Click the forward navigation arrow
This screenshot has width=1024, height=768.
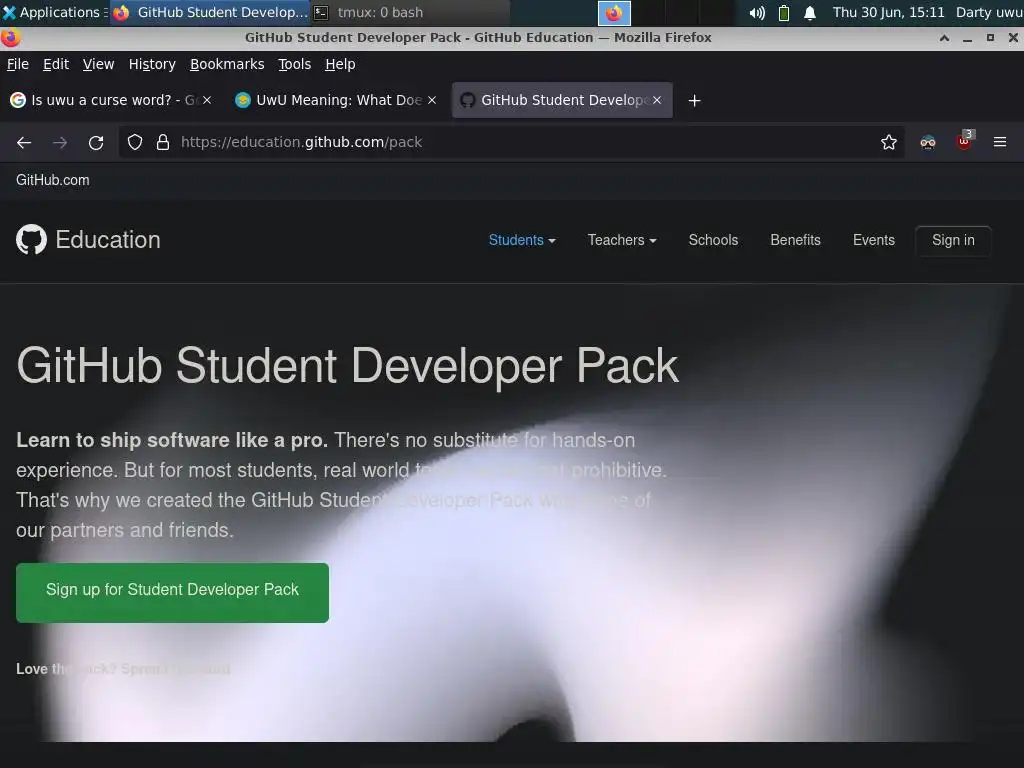click(x=60, y=142)
